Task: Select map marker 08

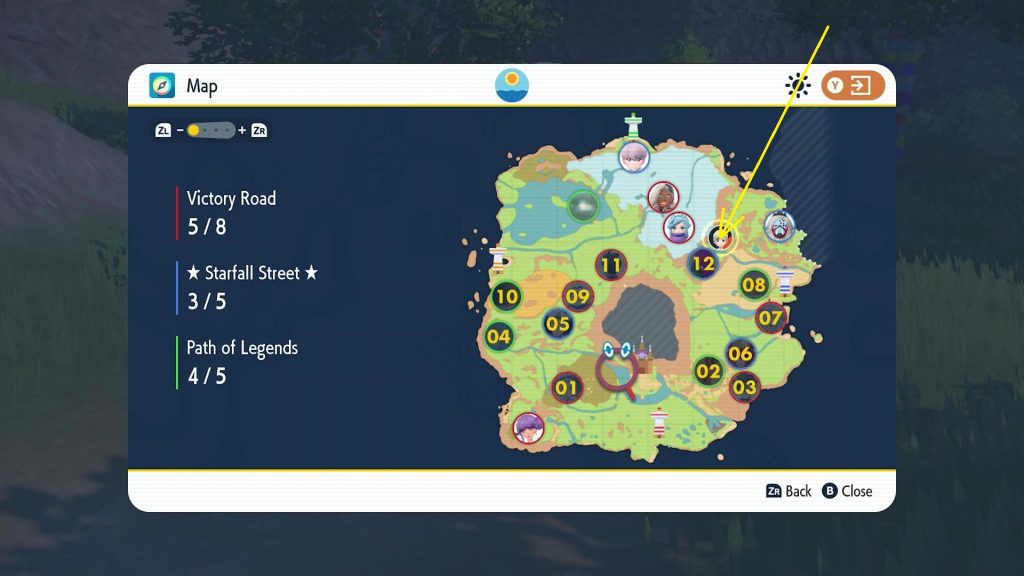Action: point(754,285)
